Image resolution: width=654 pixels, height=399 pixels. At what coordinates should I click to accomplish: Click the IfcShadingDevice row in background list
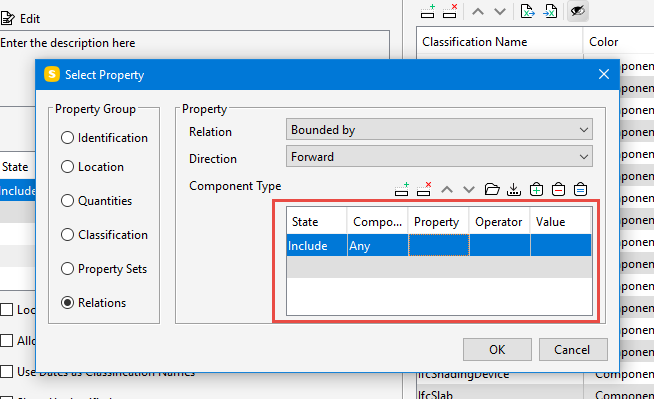(x=536, y=375)
